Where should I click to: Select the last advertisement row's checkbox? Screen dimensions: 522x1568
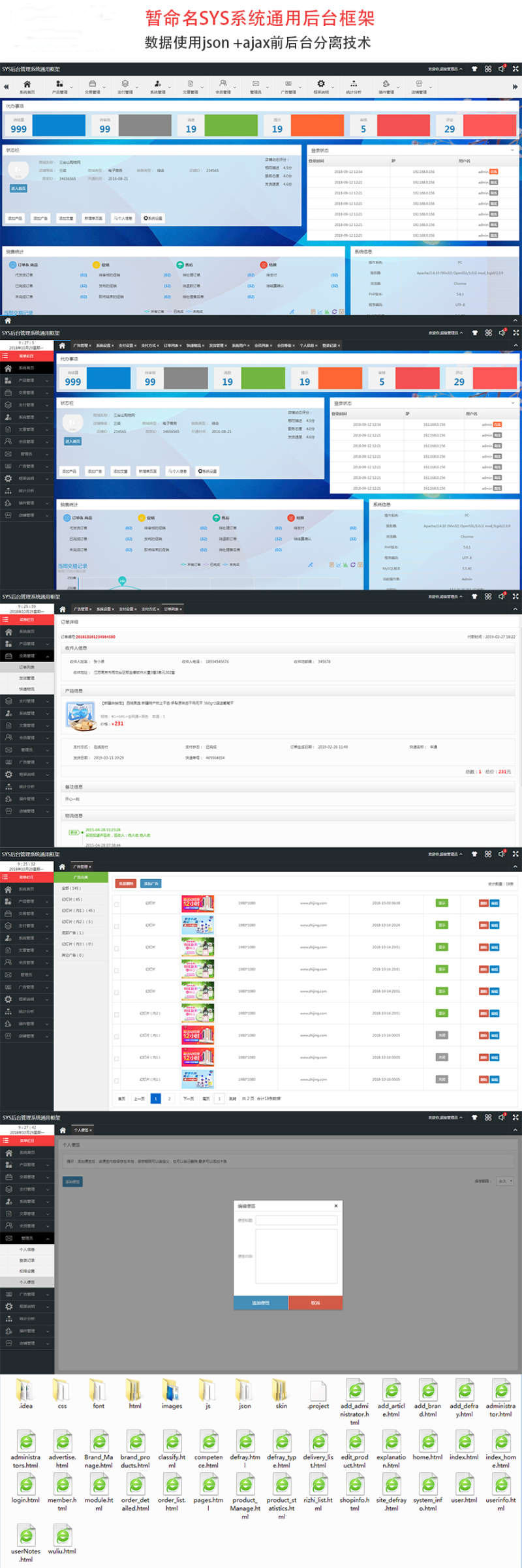tap(117, 1080)
